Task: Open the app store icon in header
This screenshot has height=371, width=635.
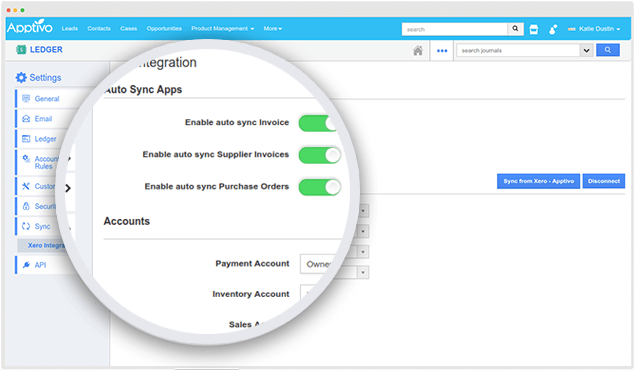Action: [534, 29]
